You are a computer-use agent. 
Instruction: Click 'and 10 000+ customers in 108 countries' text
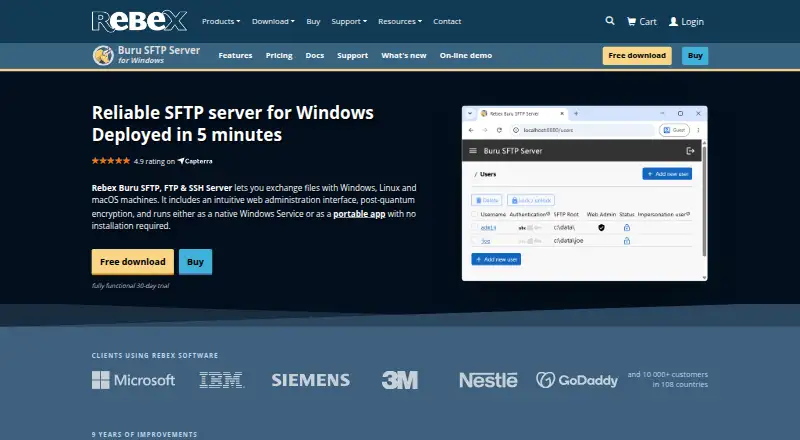pyautogui.click(x=668, y=379)
